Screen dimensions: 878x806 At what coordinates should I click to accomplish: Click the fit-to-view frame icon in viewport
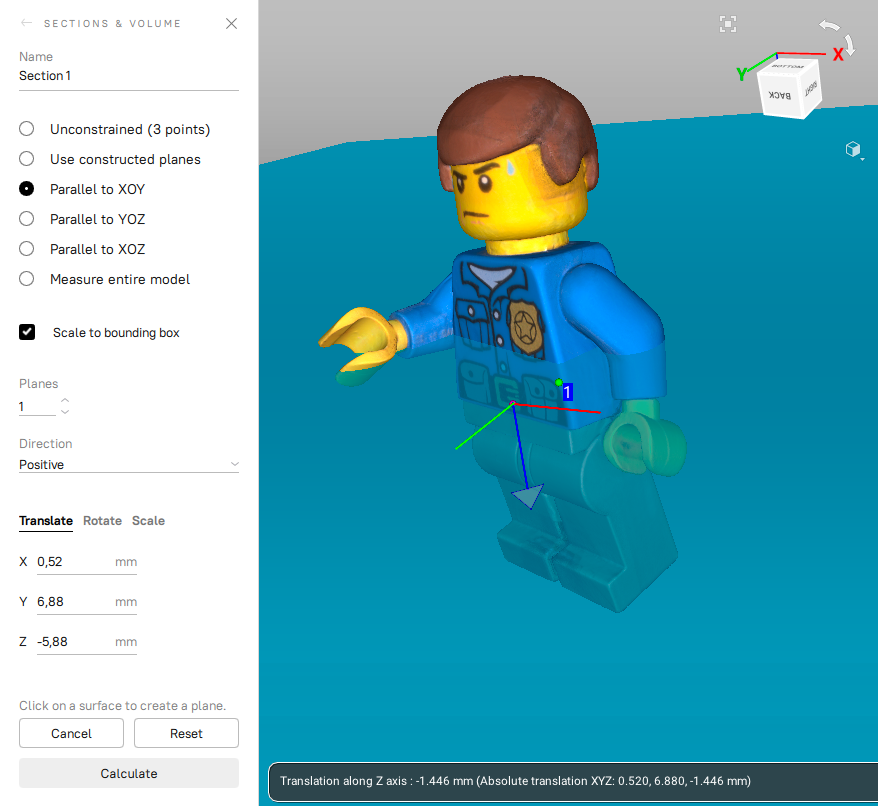click(727, 24)
